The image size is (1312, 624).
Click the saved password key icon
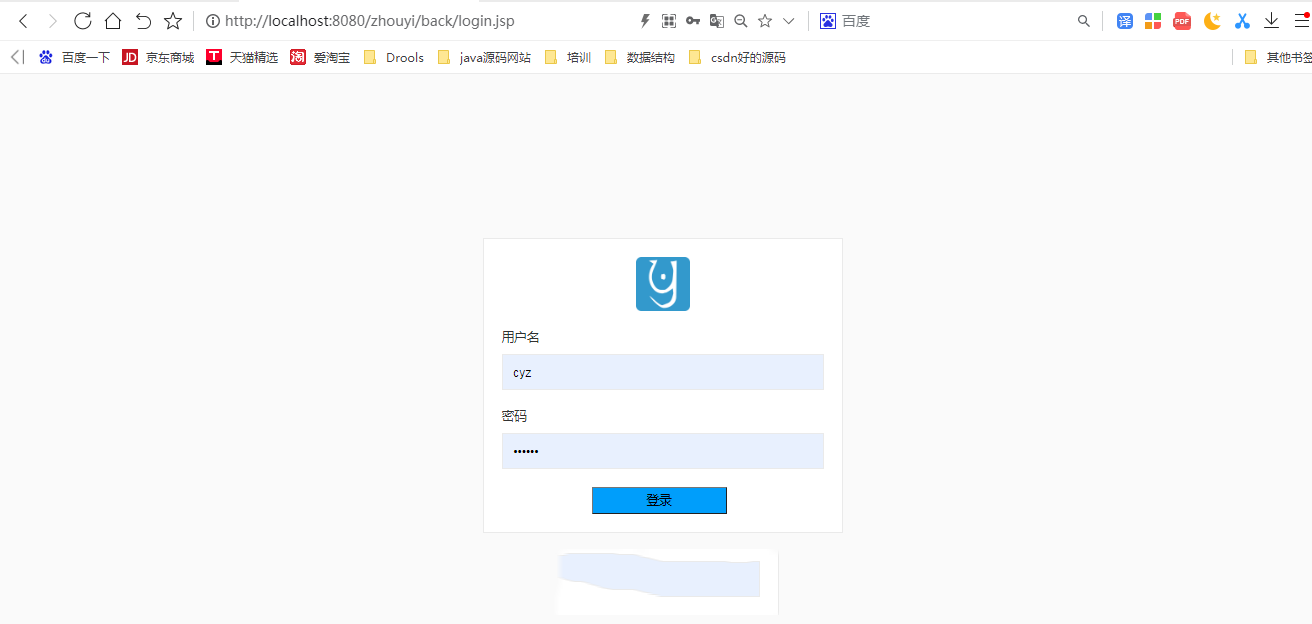pos(693,21)
